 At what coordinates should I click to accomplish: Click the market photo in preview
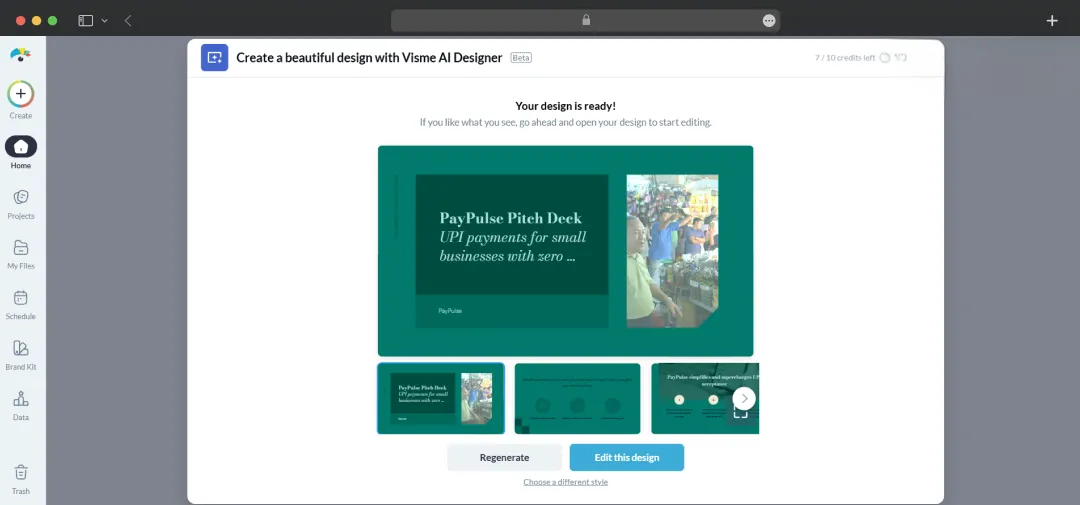point(672,251)
